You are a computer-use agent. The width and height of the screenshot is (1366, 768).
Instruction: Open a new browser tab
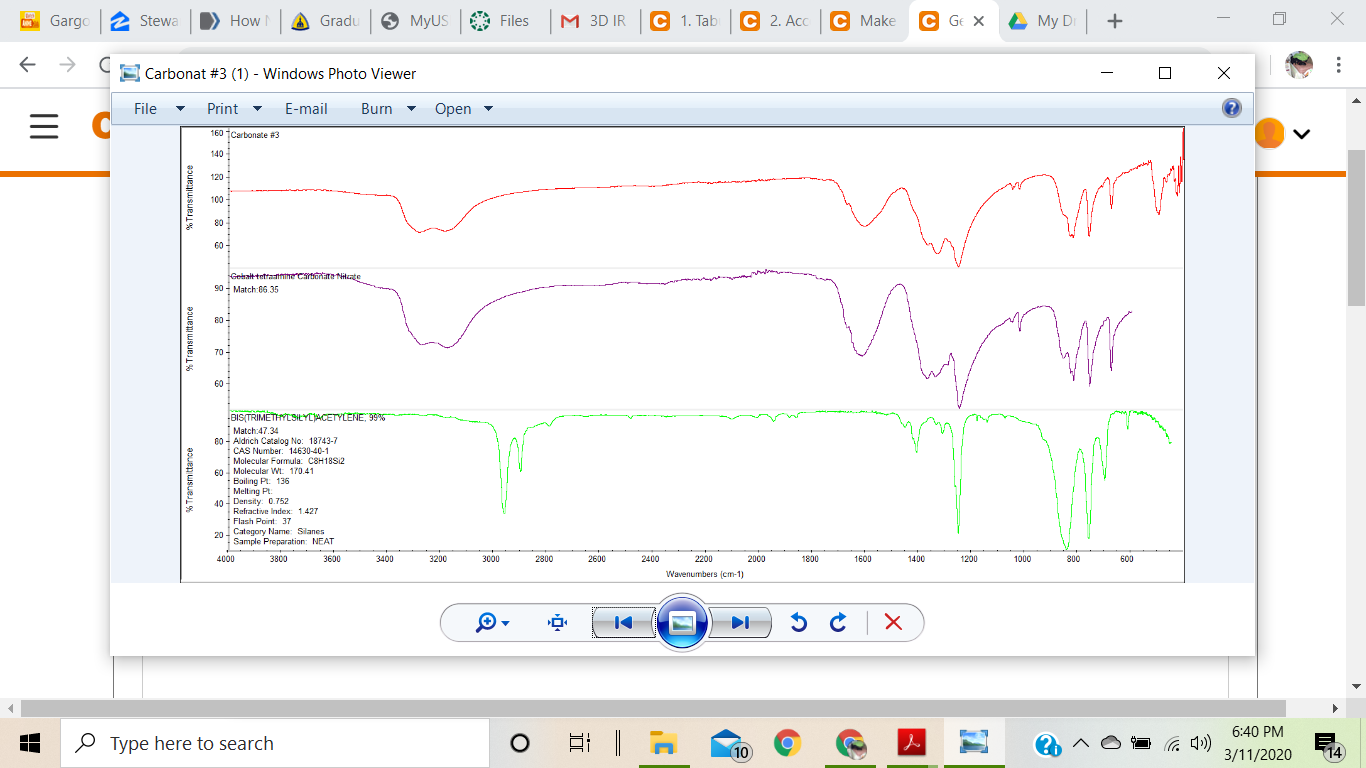click(1115, 21)
